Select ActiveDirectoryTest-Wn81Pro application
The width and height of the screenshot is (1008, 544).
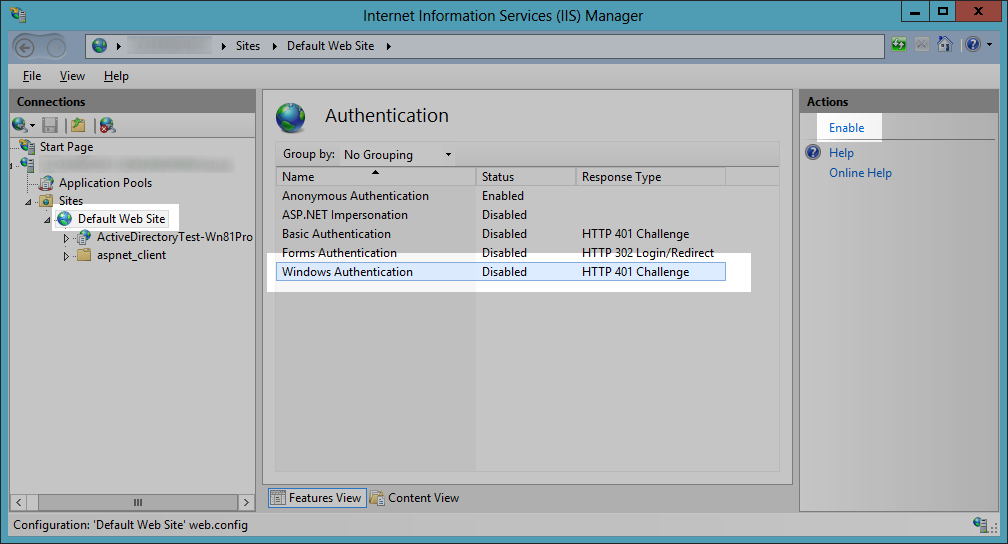(174, 237)
